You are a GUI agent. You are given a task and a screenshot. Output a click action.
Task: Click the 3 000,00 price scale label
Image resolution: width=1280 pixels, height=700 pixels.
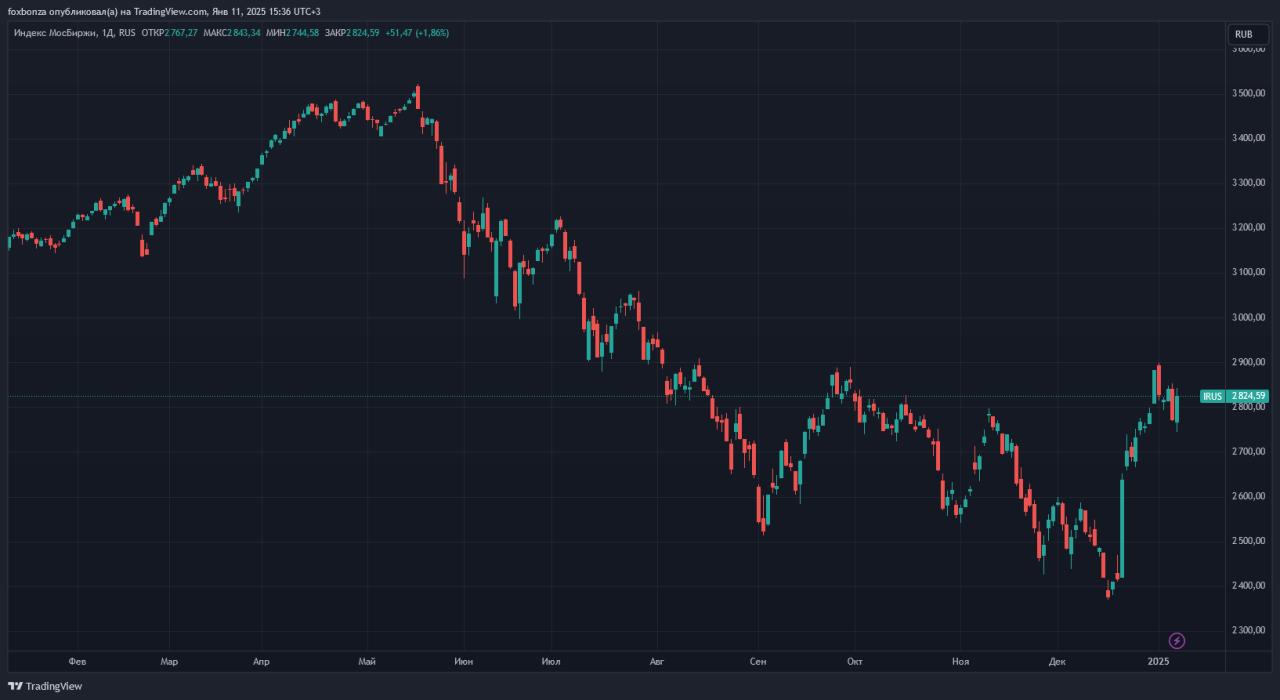[1249, 317]
